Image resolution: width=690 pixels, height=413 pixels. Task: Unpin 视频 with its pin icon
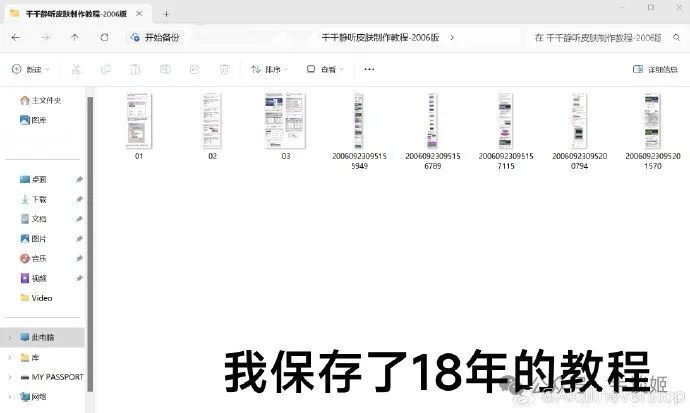pyautogui.click(x=79, y=278)
